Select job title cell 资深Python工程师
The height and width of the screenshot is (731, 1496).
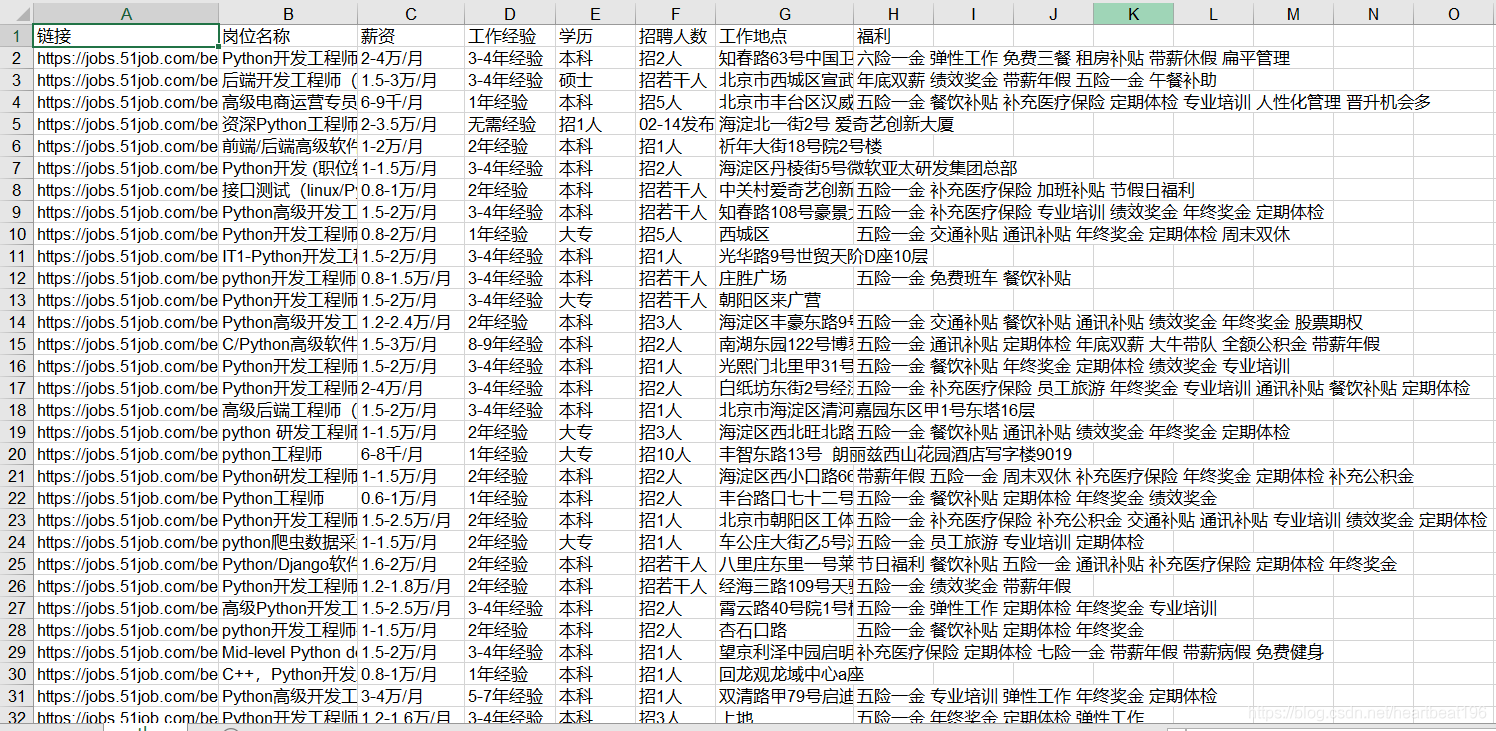pos(288,124)
